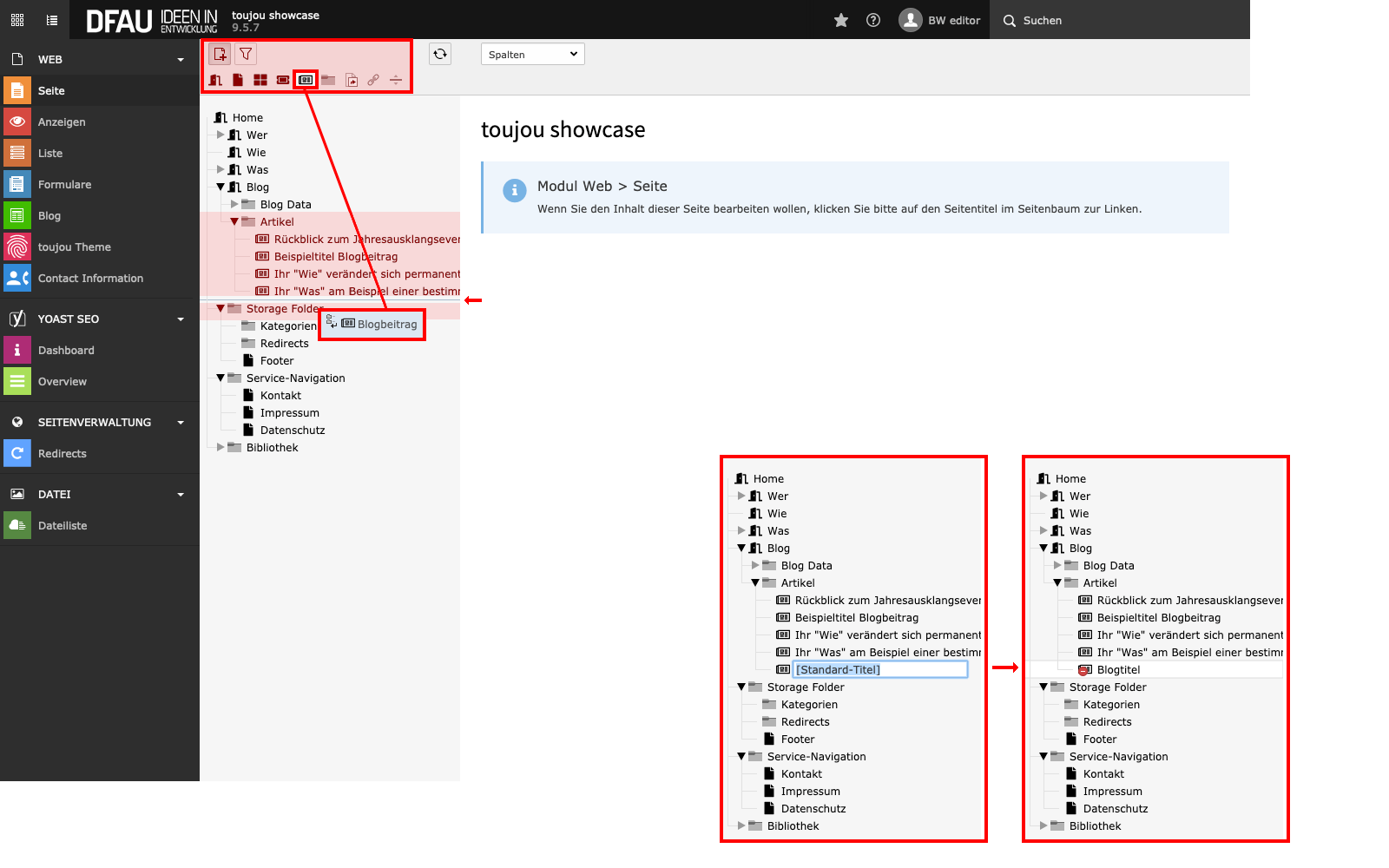Refresh the page tree

pos(440,54)
